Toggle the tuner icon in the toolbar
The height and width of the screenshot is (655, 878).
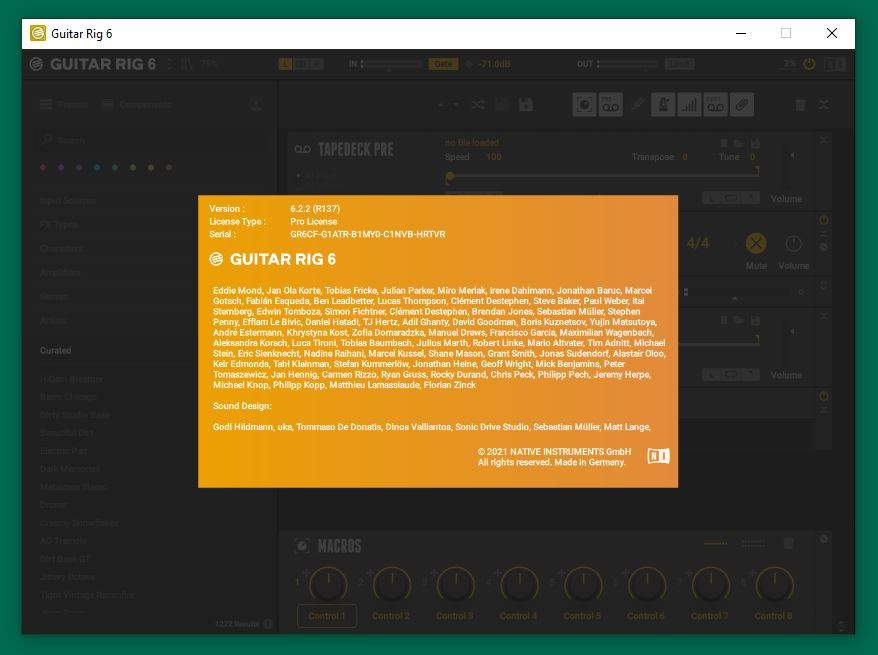[637, 105]
